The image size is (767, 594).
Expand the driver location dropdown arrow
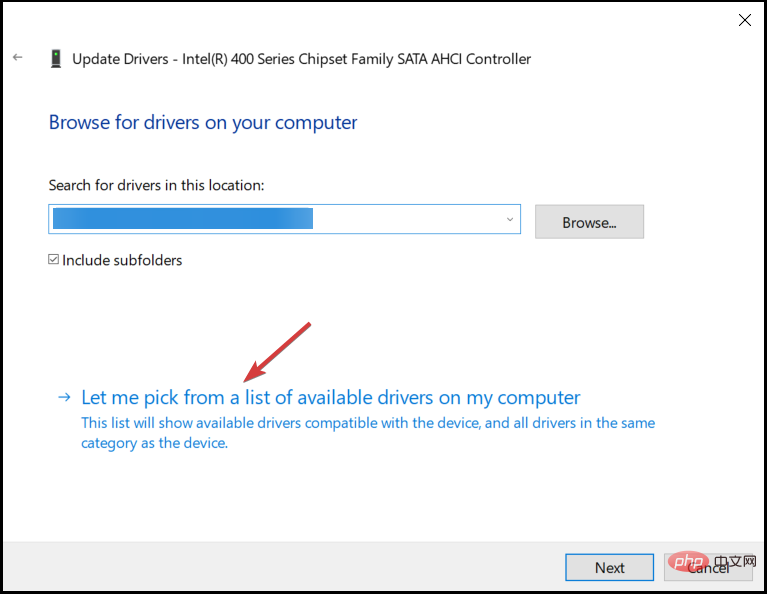coord(510,219)
